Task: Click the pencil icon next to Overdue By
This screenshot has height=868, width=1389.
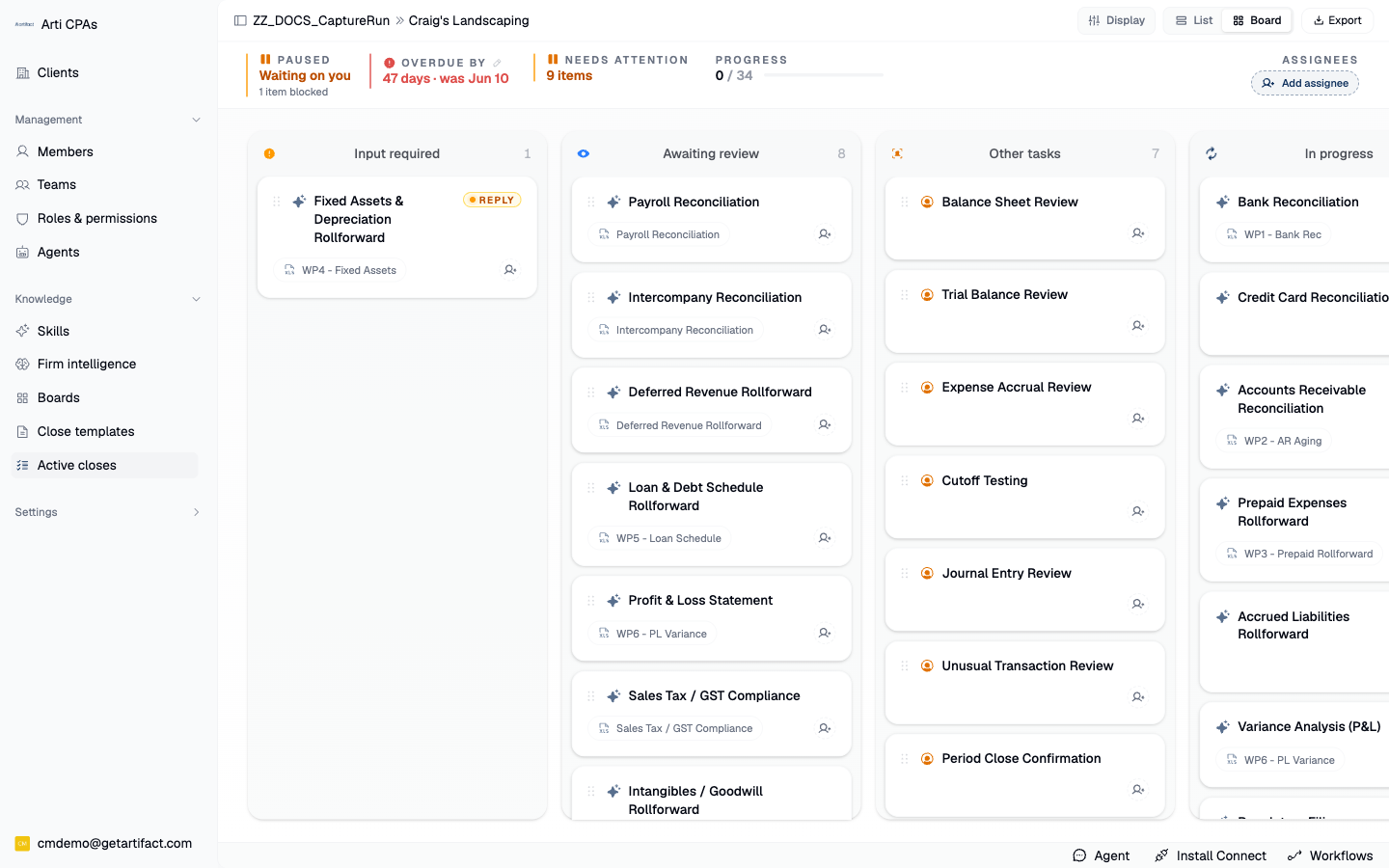Action: [498, 63]
